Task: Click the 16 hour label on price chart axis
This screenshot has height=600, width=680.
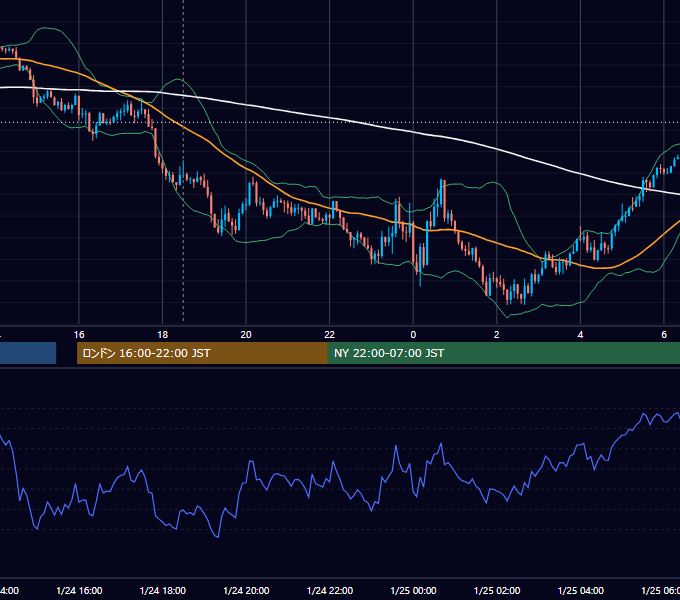Action: (x=79, y=335)
